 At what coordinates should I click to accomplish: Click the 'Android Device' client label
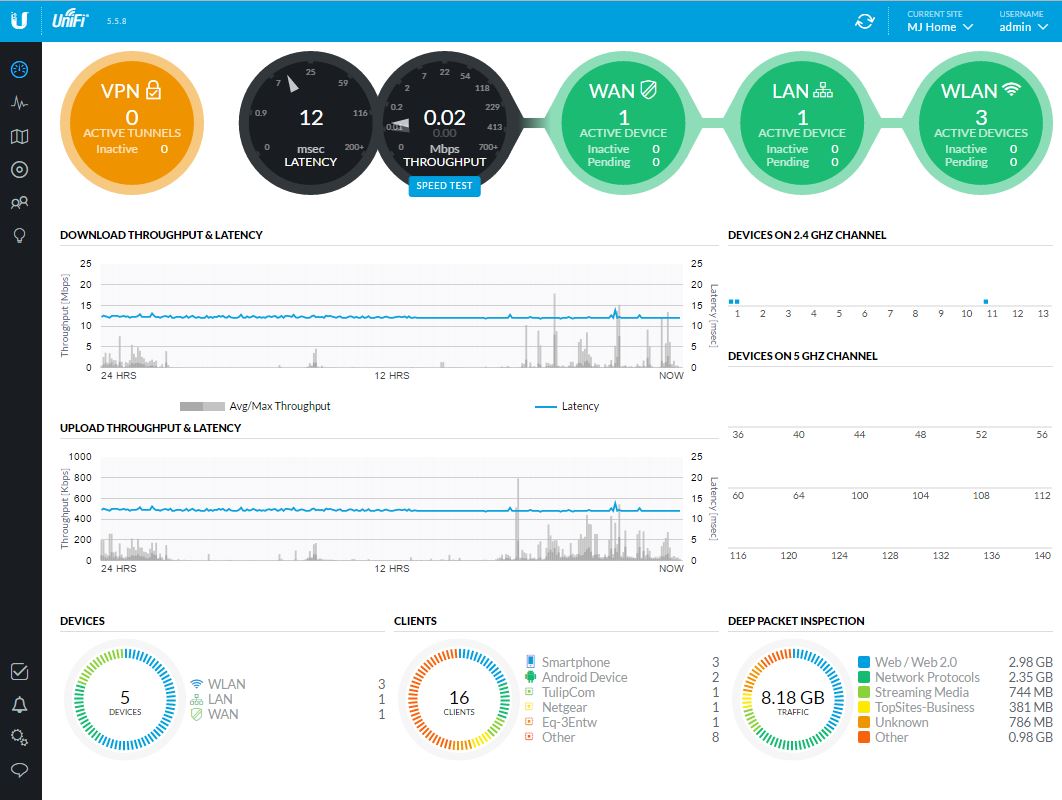point(585,677)
